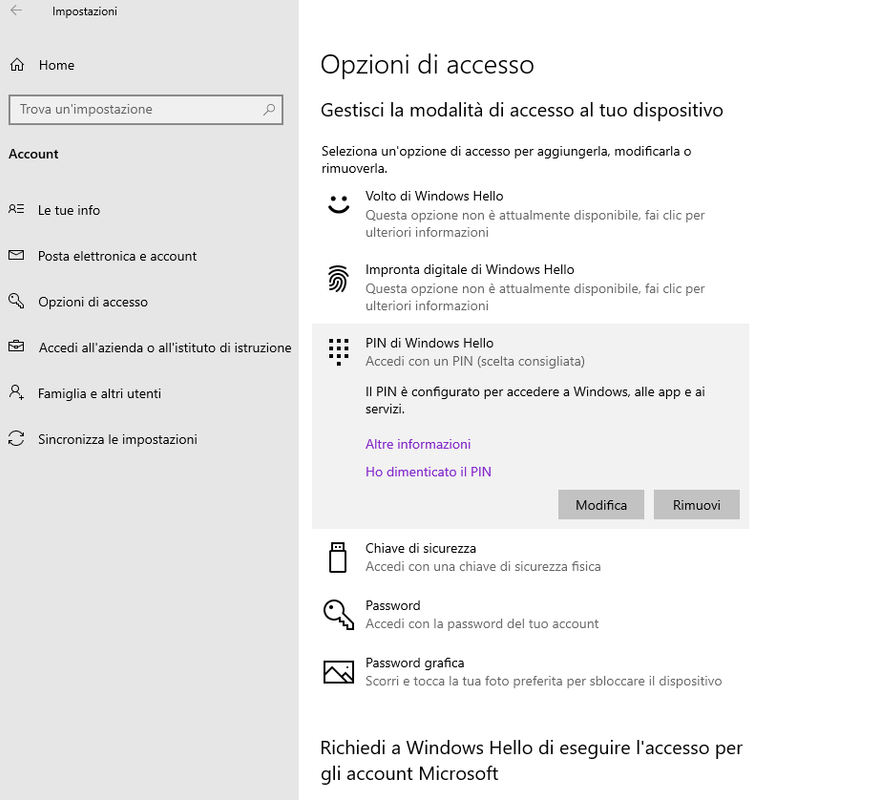Click 'Seleziona un'opzione di accesso' description text
Screen dimensions: 880x800
pyautogui.click(x=506, y=159)
